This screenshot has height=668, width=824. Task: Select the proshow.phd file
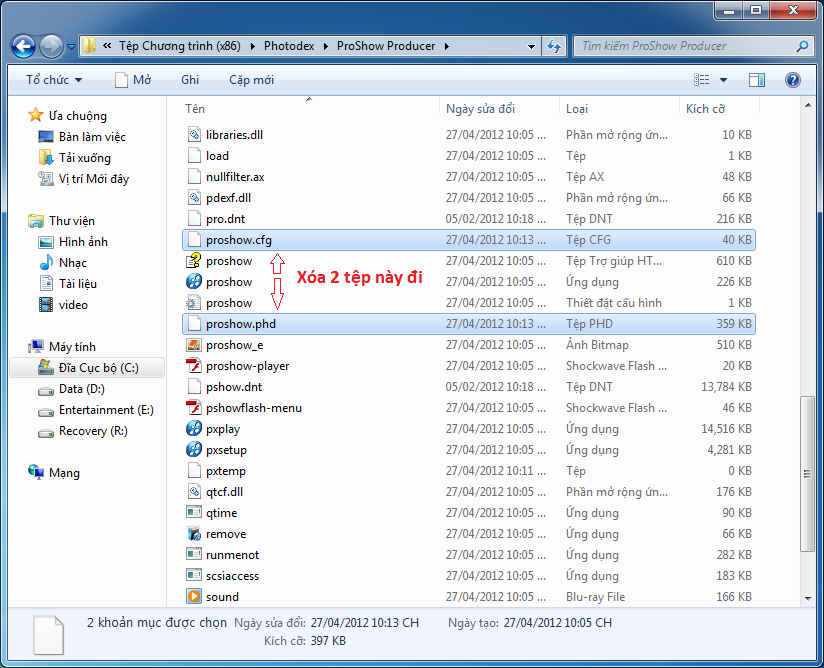[468, 324]
